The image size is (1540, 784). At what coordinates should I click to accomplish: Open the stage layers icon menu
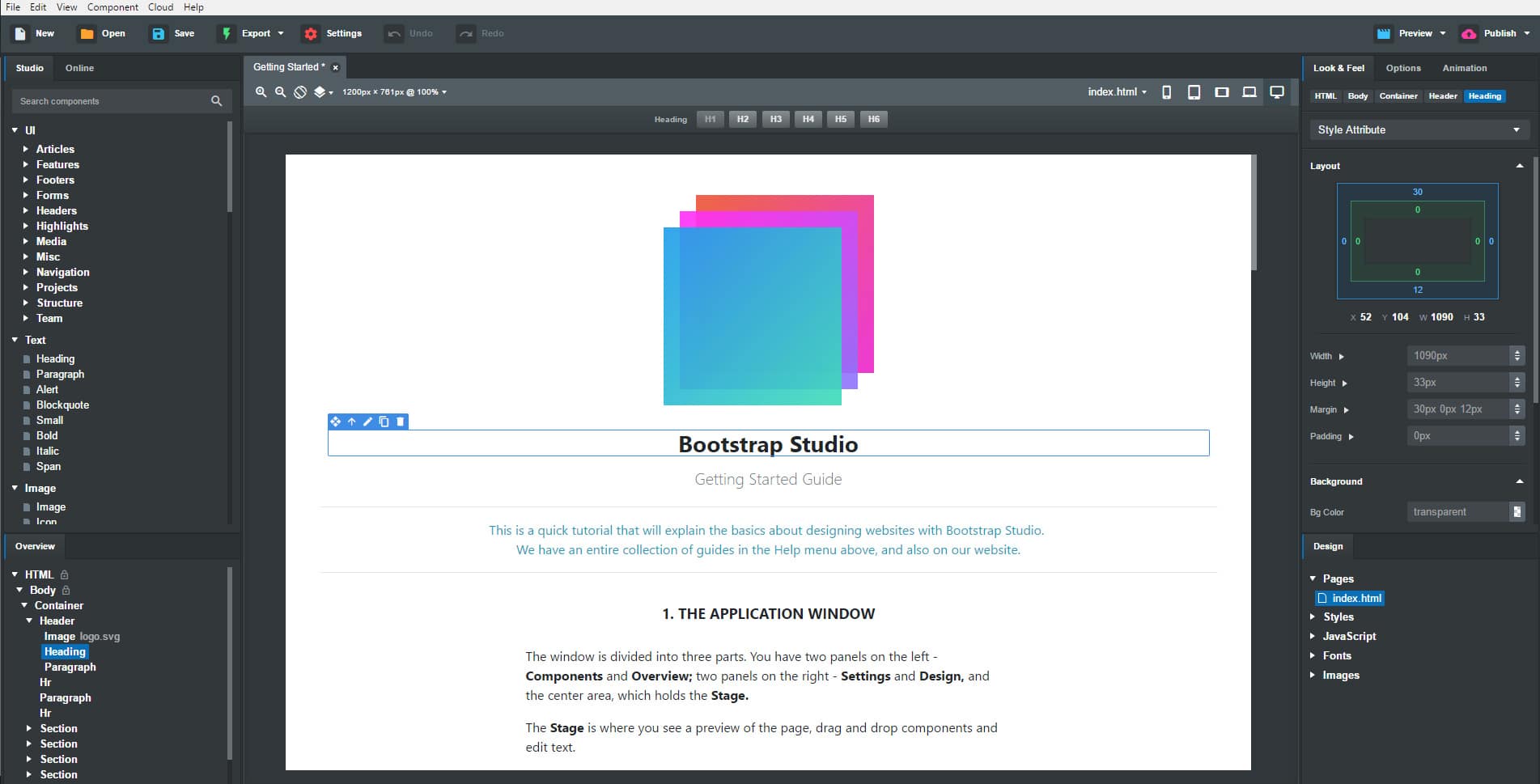coord(323,92)
